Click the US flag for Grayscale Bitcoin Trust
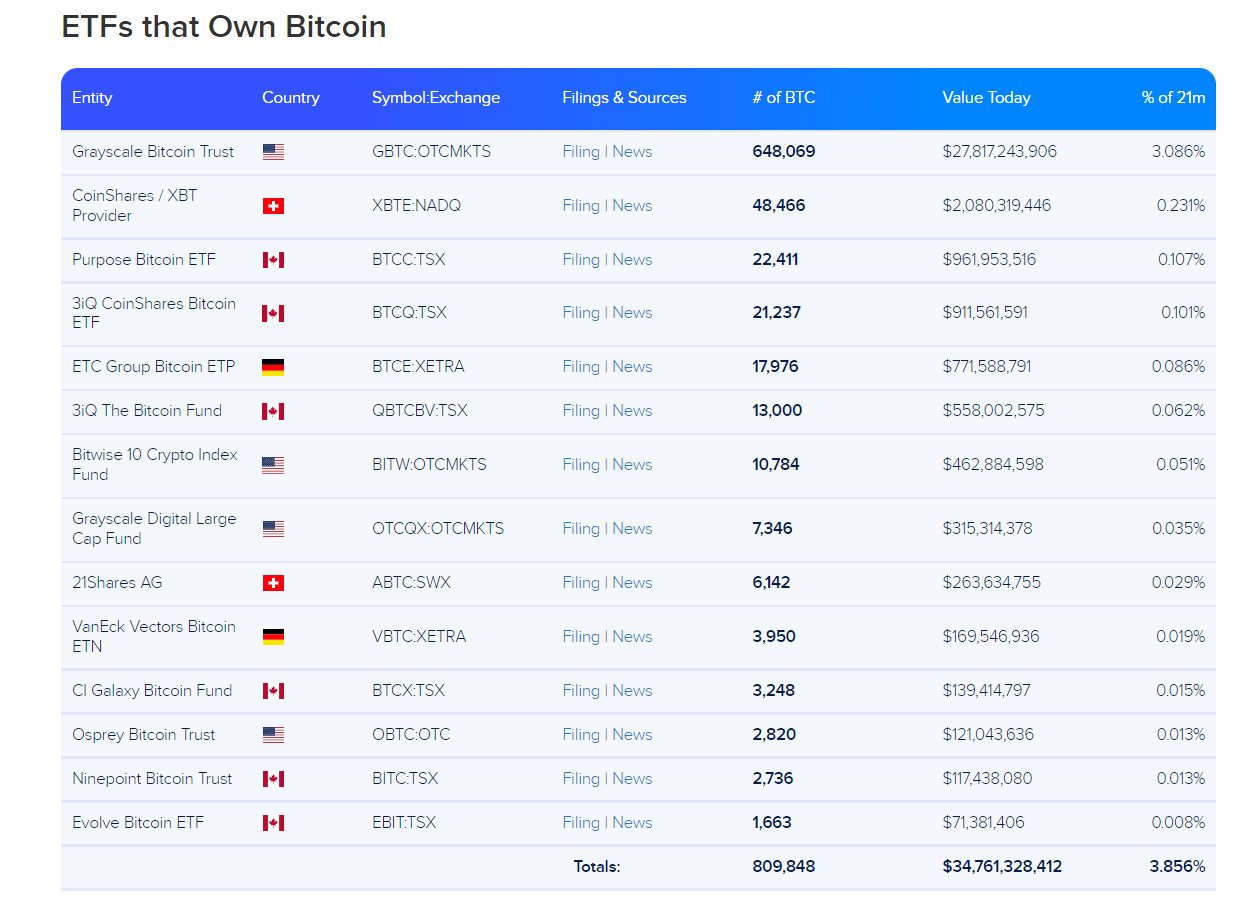Viewport: 1243px width, 903px height. [273, 152]
